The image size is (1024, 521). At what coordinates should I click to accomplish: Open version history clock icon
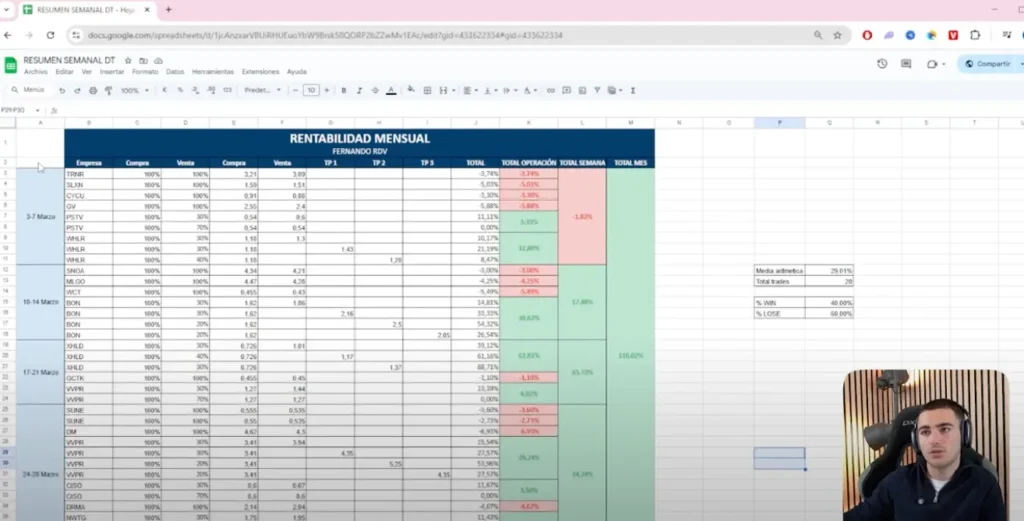point(882,64)
